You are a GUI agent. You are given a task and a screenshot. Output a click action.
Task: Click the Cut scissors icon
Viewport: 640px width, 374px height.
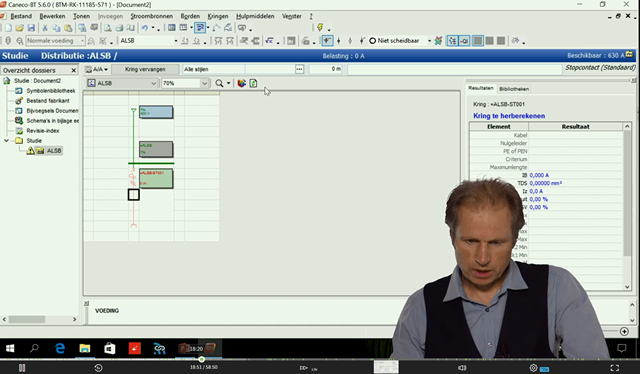(x=45, y=28)
